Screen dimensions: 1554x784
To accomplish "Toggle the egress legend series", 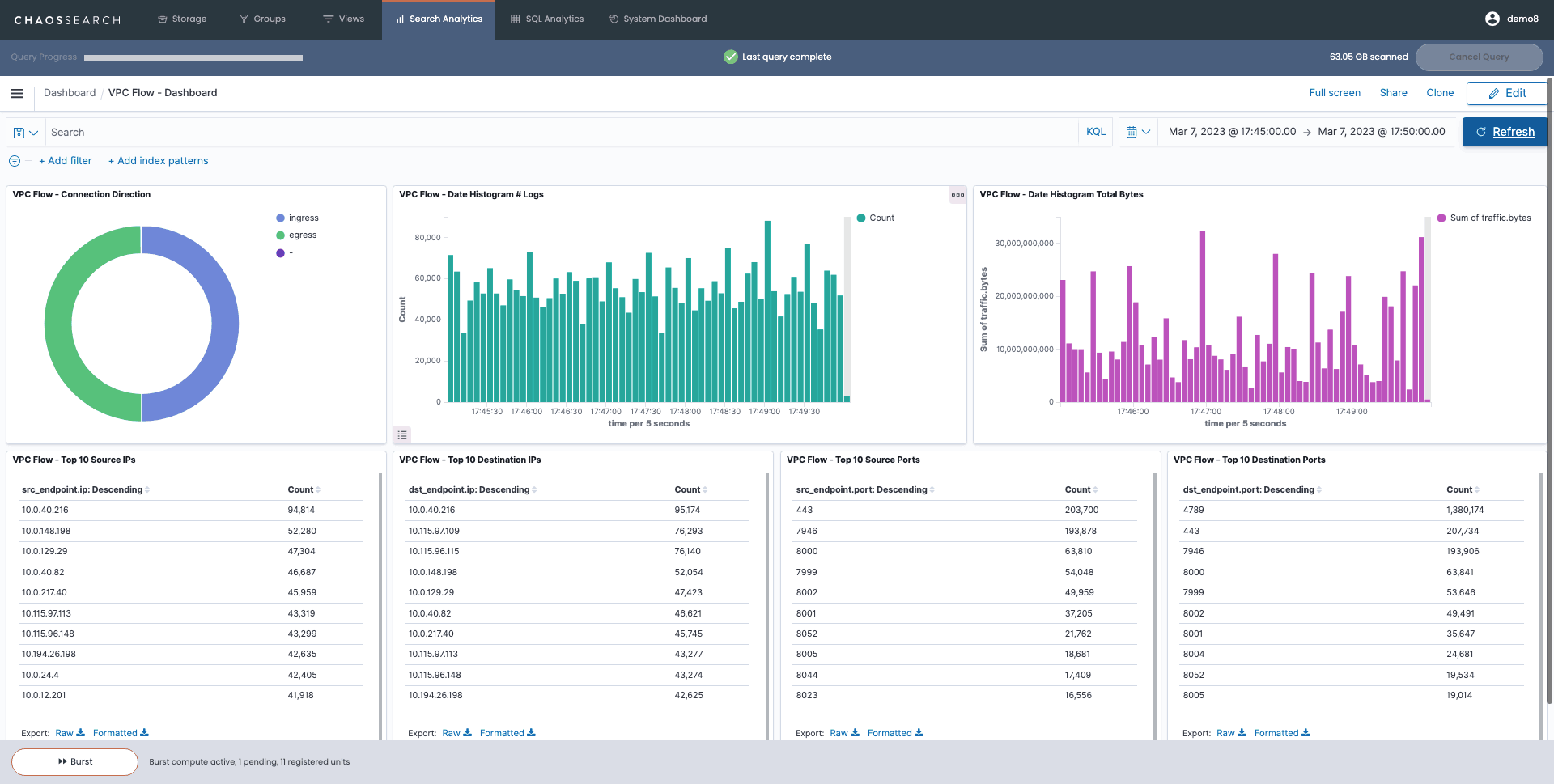I will pyautogui.click(x=297, y=235).
